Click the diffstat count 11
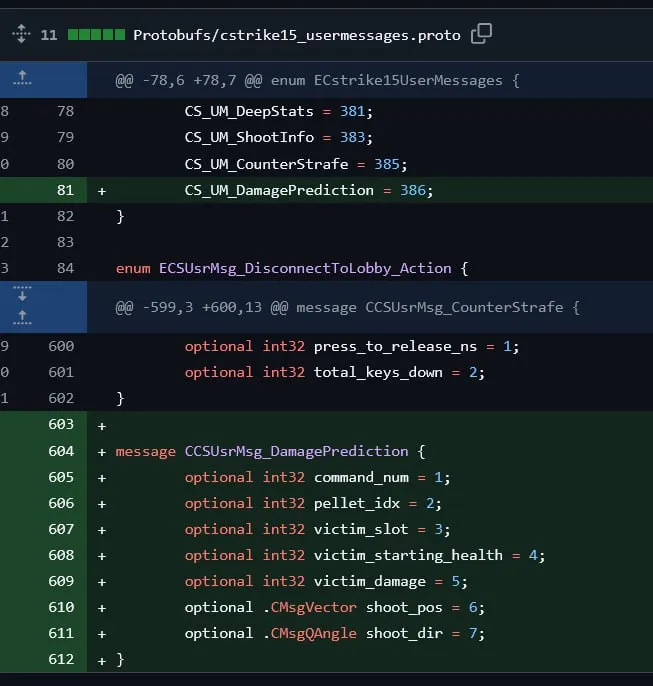 pos(49,35)
